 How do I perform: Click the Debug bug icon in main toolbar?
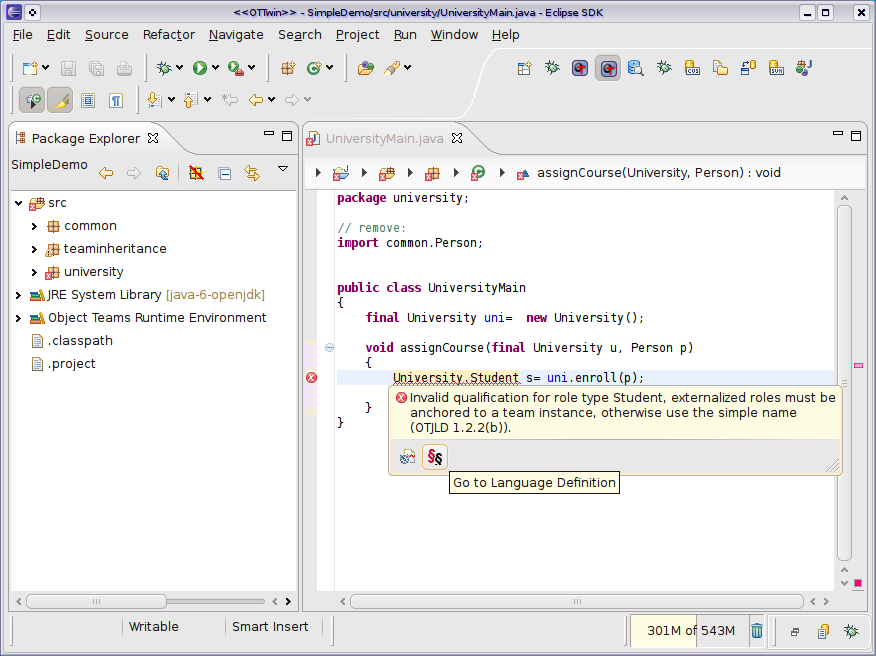click(164, 68)
